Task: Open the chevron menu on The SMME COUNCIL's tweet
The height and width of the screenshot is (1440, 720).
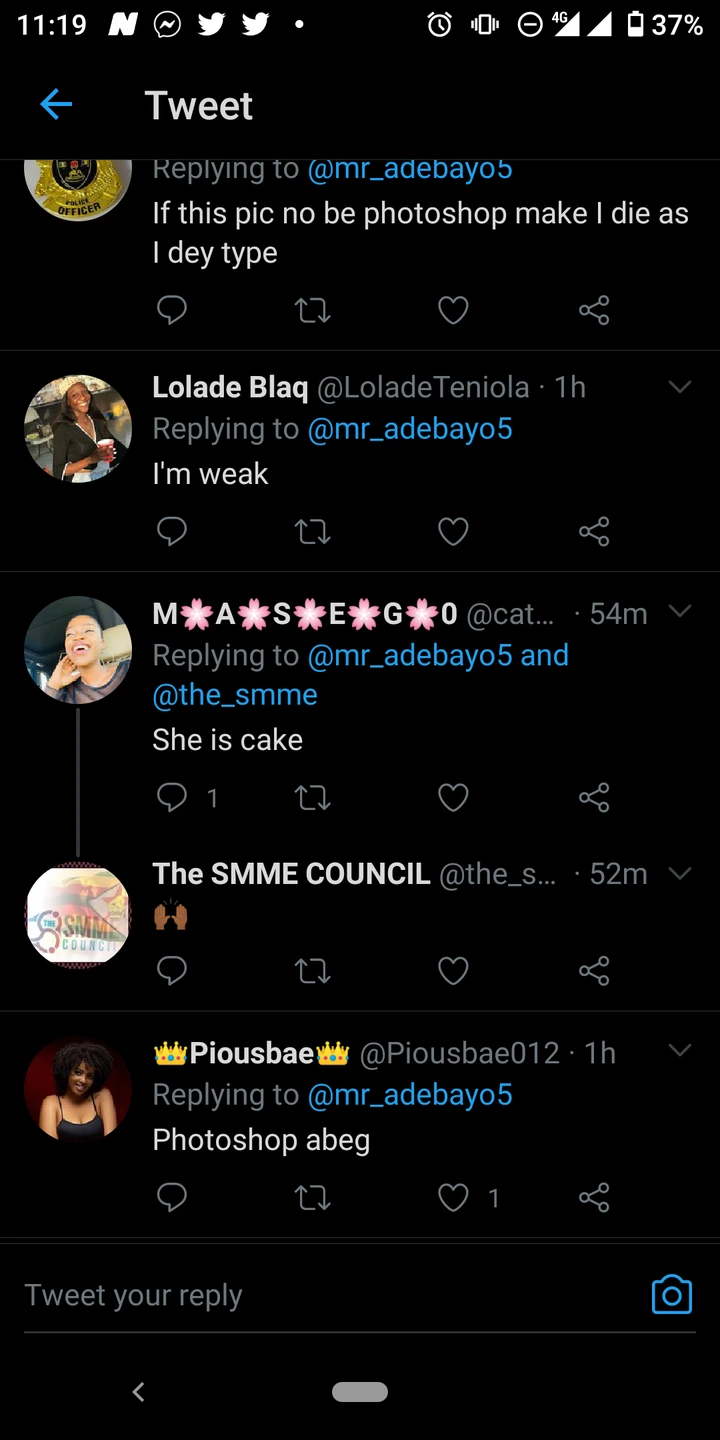Action: click(x=680, y=873)
